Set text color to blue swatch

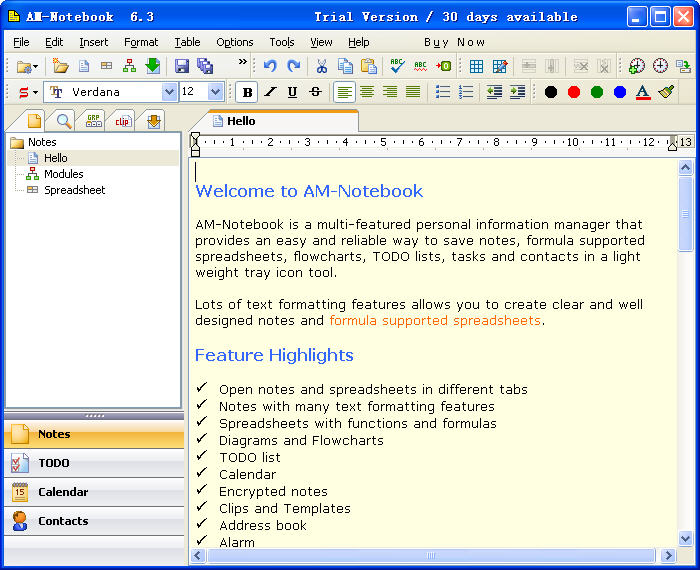coord(620,92)
